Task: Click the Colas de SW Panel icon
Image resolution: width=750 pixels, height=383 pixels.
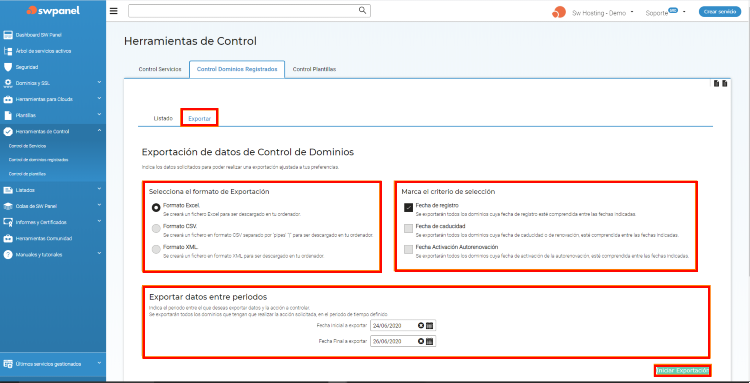Action: pyautogui.click(x=8, y=206)
